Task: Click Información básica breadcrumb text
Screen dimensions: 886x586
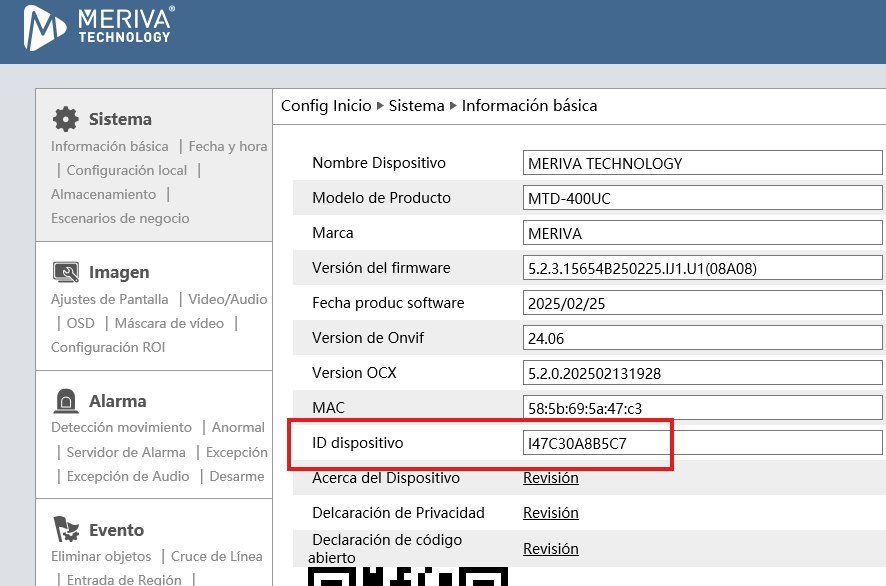Action: click(x=529, y=106)
